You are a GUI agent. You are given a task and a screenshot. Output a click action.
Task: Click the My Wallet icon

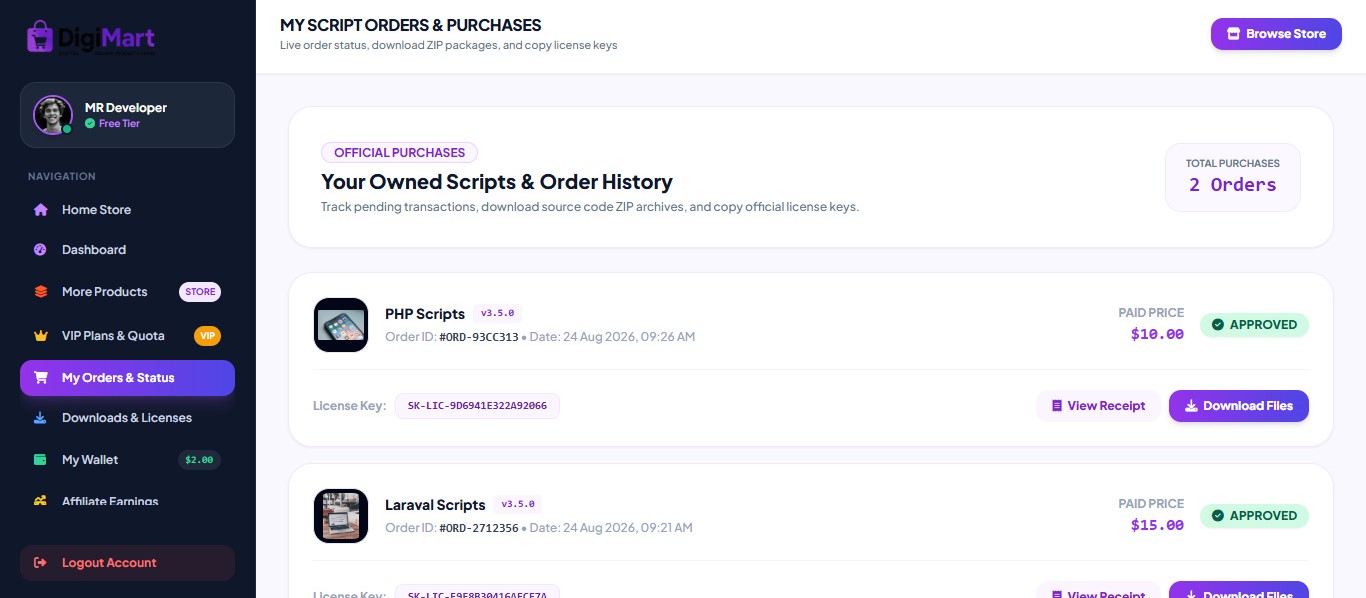click(x=41, y=460)
